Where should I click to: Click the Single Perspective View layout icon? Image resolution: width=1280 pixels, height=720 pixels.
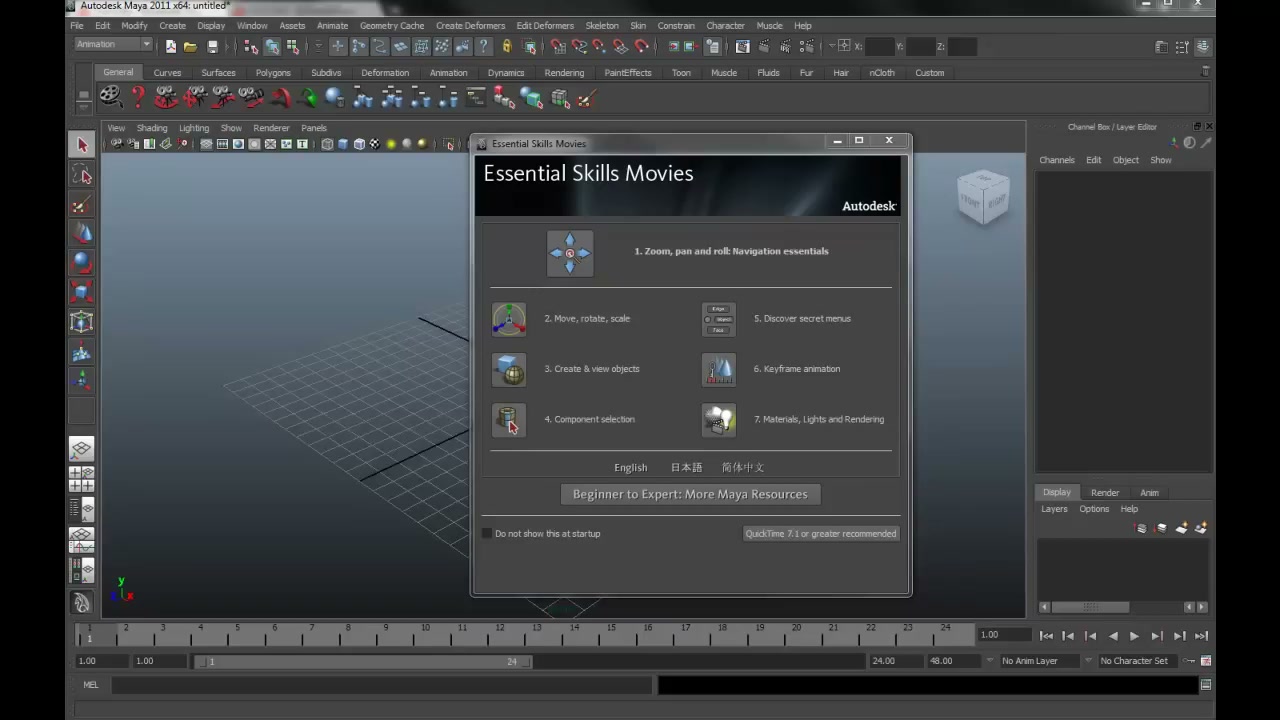pos(82,449)
